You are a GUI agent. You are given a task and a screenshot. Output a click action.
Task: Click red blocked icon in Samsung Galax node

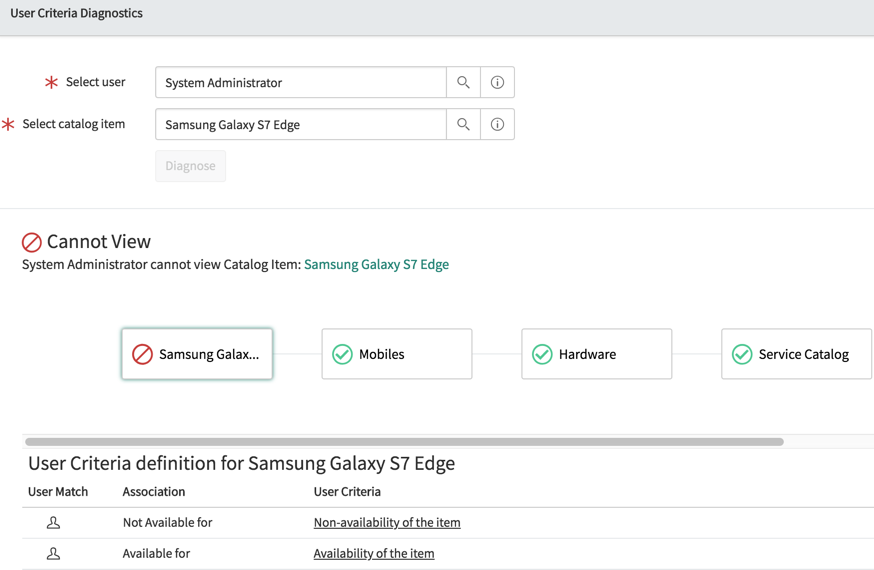(x=142, y=354)
